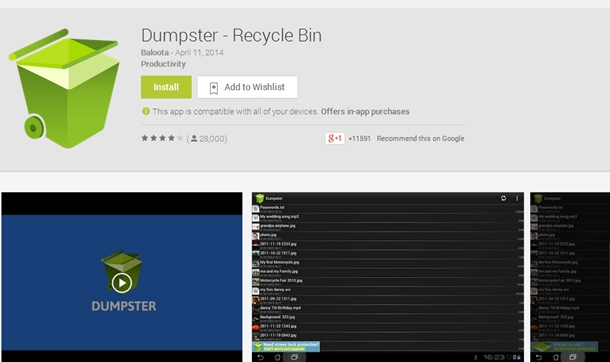The height and width of the screenshot is (362, 610).
Task: Click the back arrow in the screenshot's navigation bar
Action: click(261, 357)
